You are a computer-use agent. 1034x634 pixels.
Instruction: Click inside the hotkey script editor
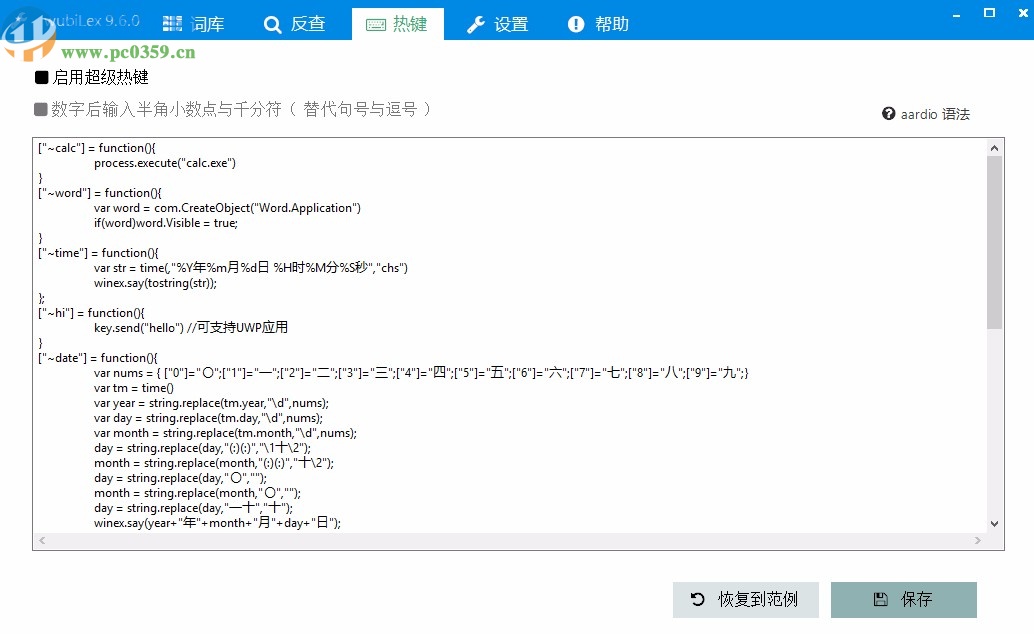500,330
